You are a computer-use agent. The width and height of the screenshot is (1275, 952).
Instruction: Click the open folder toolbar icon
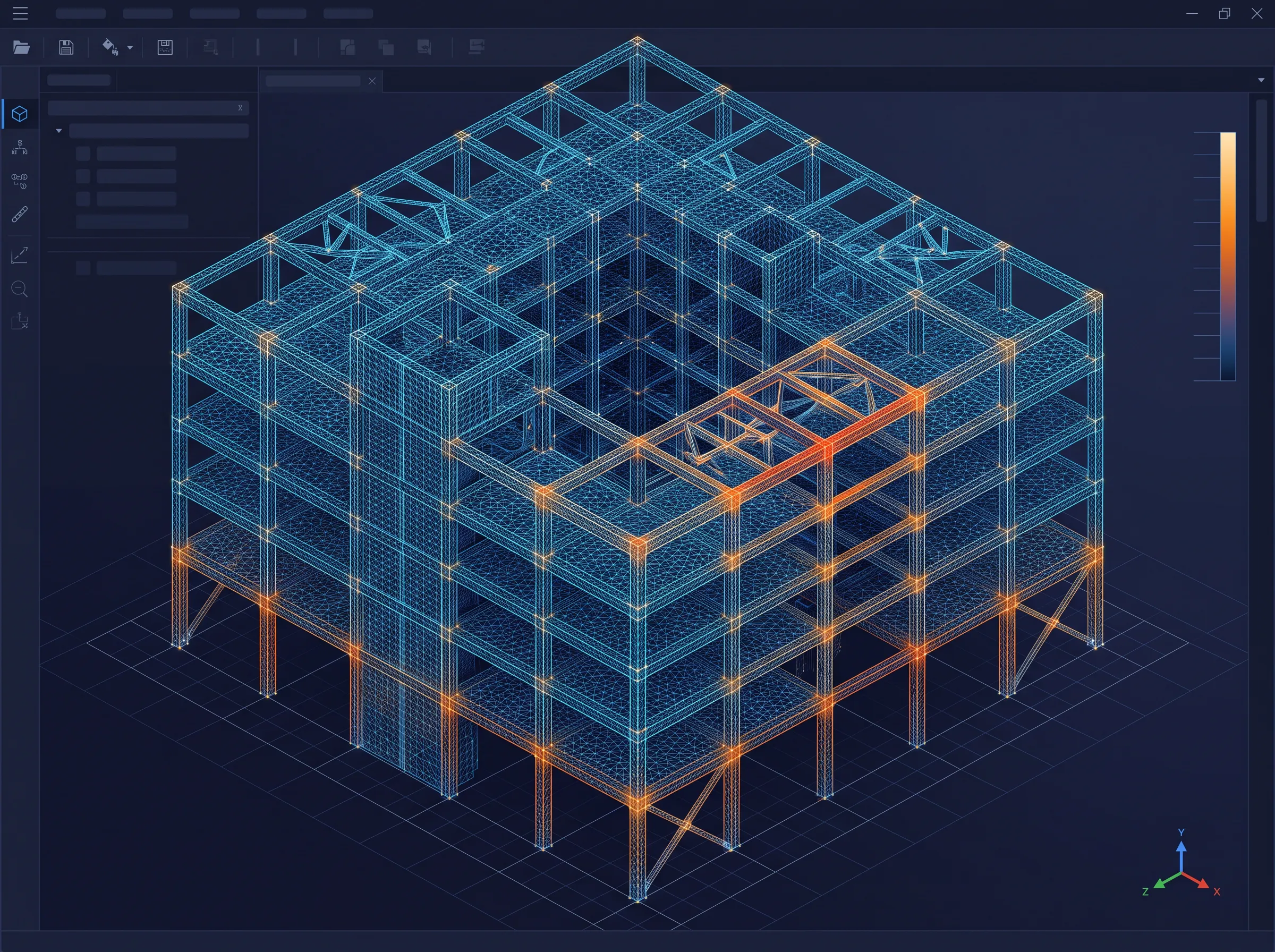tap(21, 47)
